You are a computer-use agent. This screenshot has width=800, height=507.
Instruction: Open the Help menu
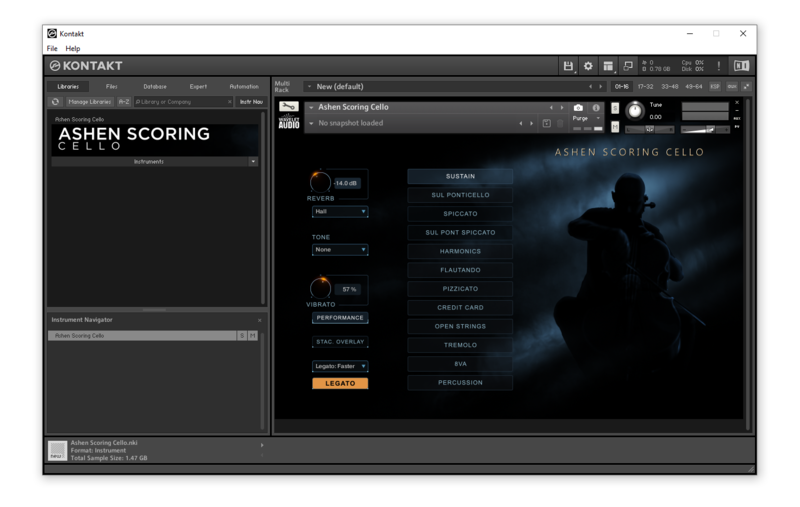(x=72, y=48)
